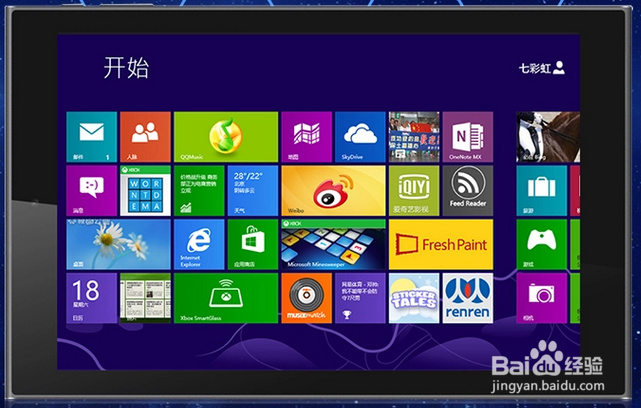Launch the Sticker Tales tile
641x408 pixels.
(x=414, y=298)
